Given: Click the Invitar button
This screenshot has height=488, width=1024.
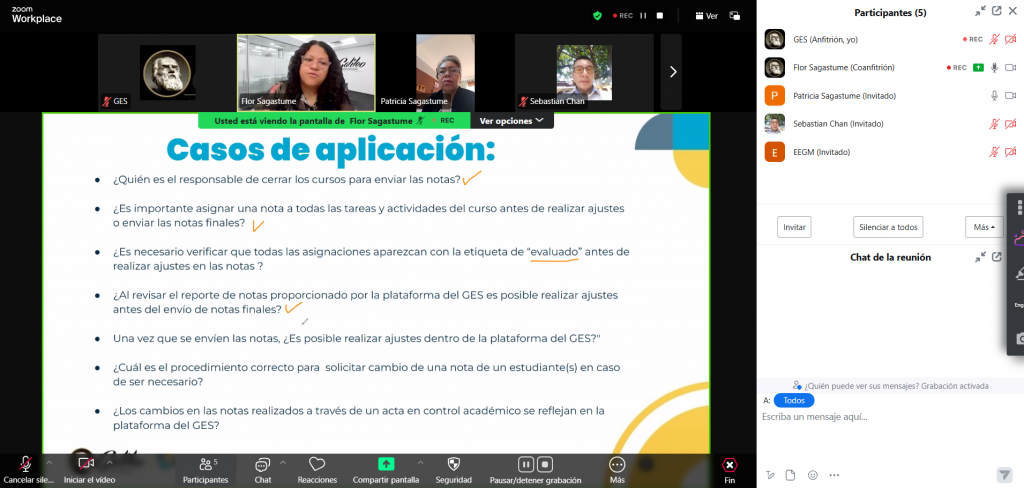Looking at the screenshot, I should tap(794, 227).
